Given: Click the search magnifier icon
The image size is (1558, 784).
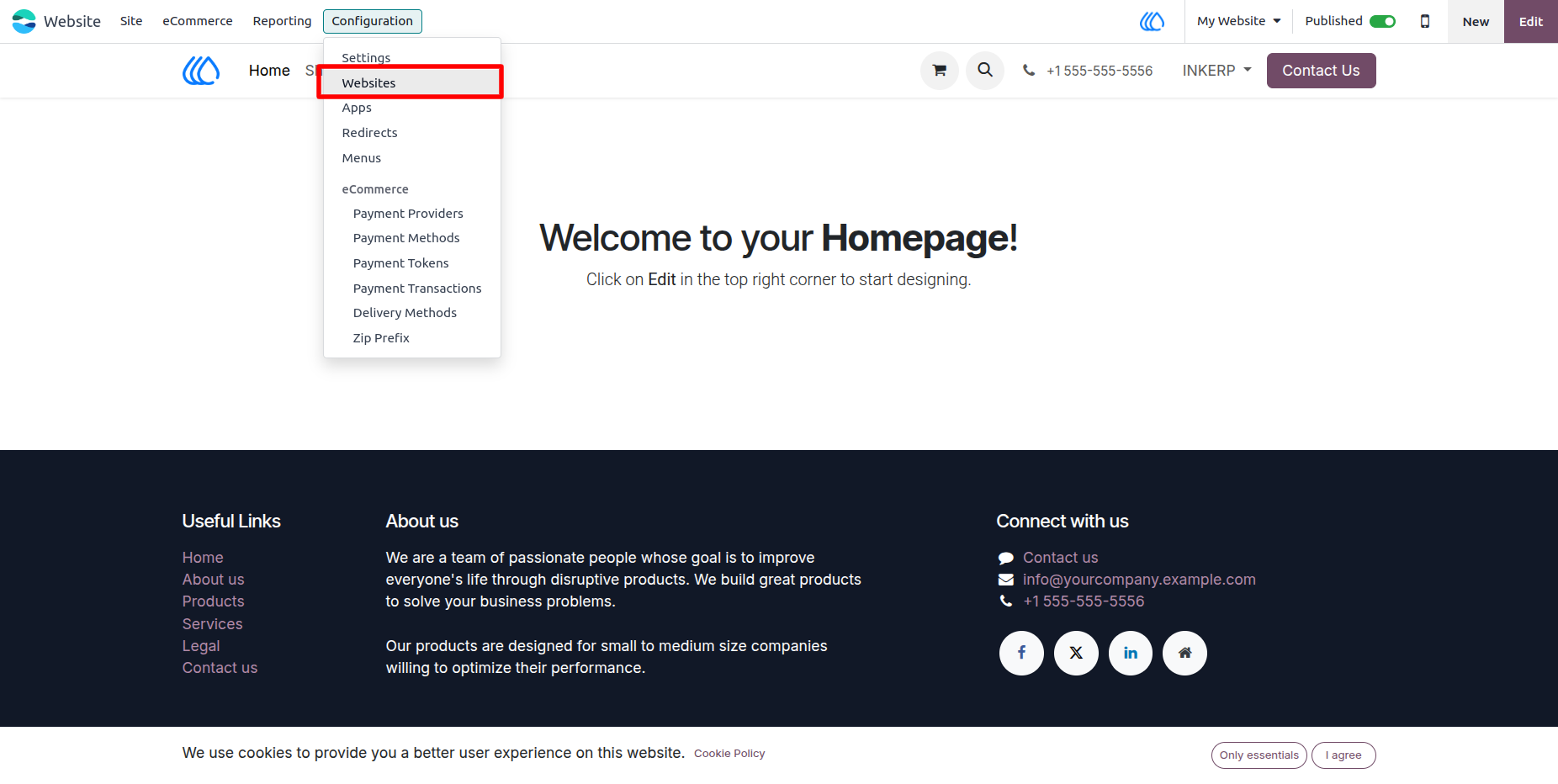Looking at the screenshot, I should pos(985,71).
